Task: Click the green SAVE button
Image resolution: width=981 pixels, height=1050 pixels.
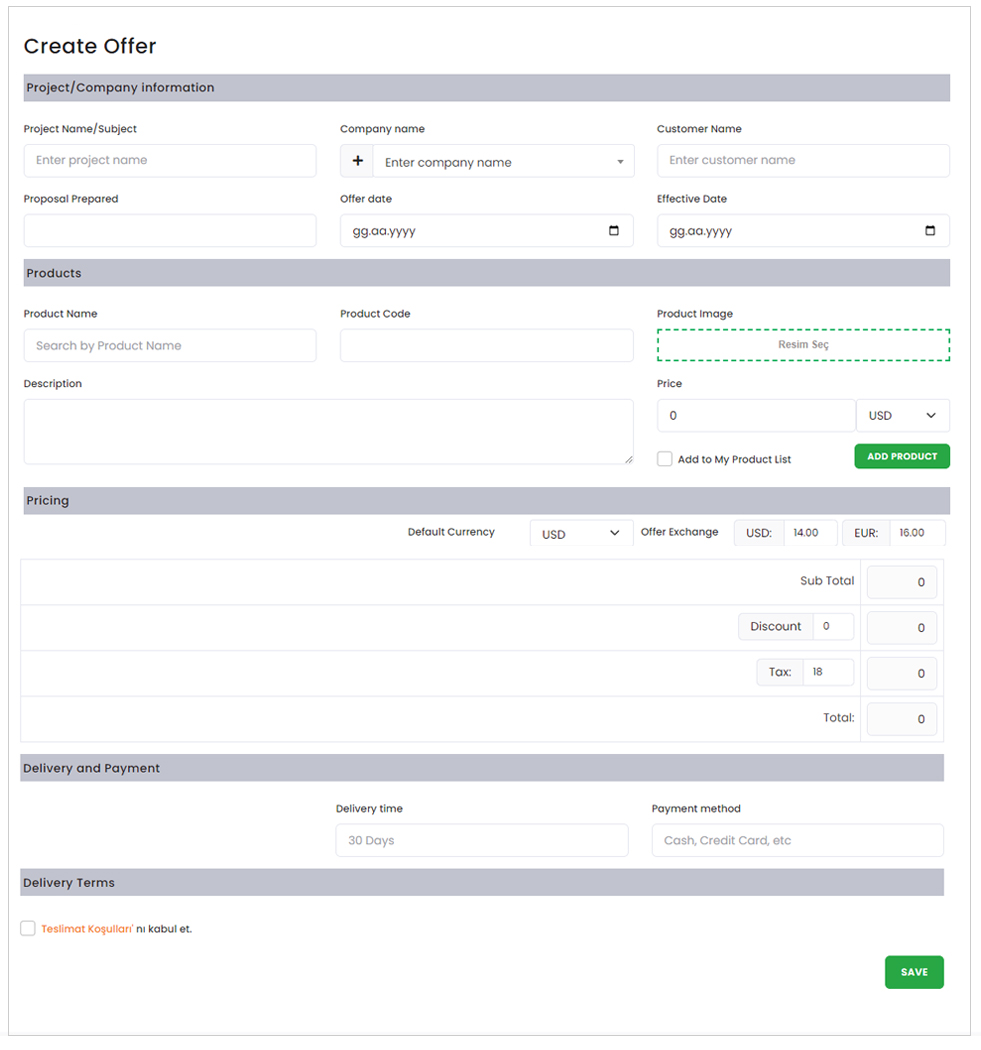Action: [x=913, y=972]
